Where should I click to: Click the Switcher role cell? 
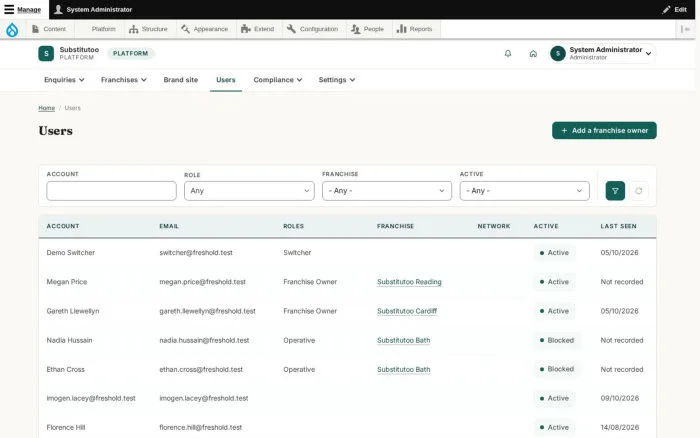coord(297,253)
